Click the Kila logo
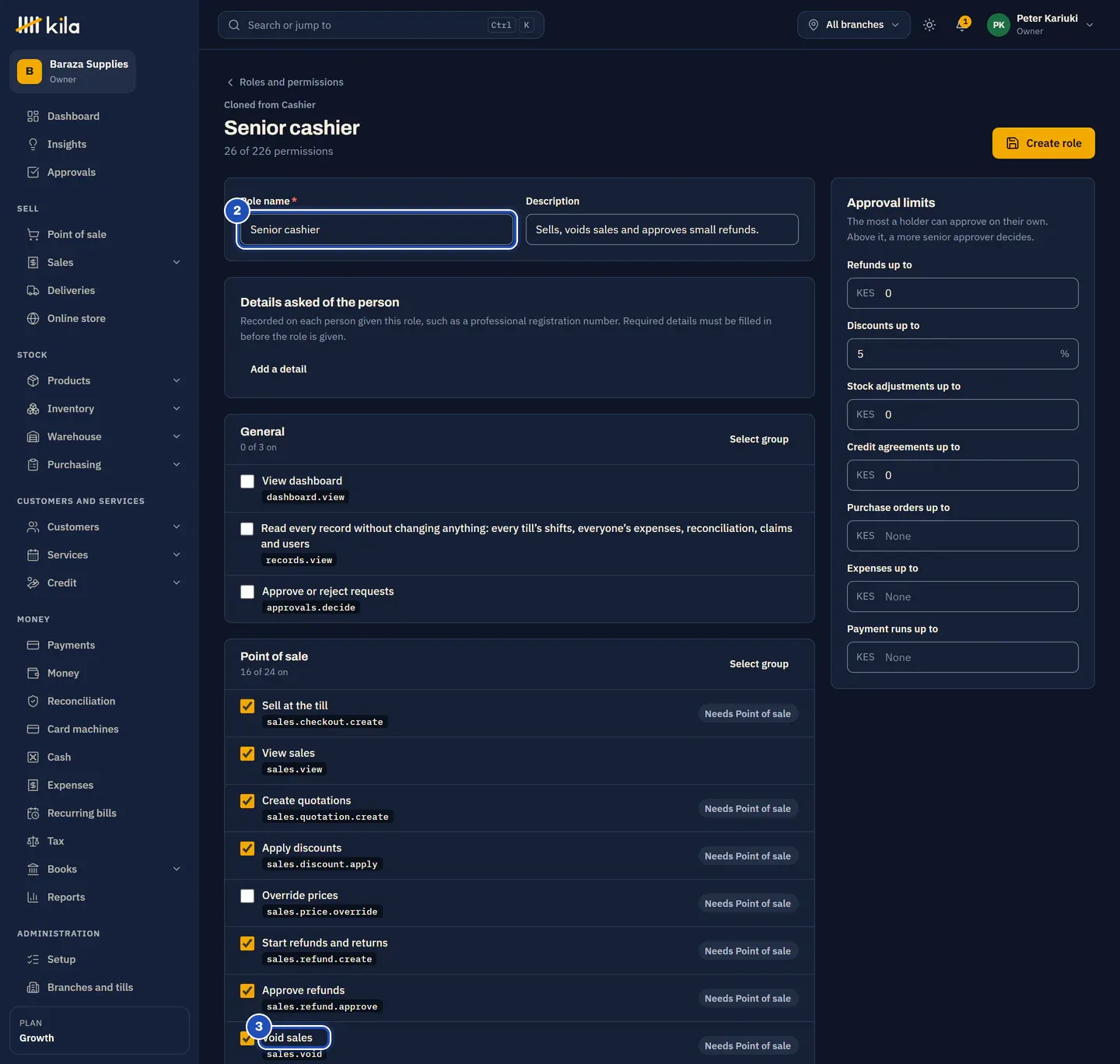The width and height of the screenshot is (1120, 1064). (48, 26)
